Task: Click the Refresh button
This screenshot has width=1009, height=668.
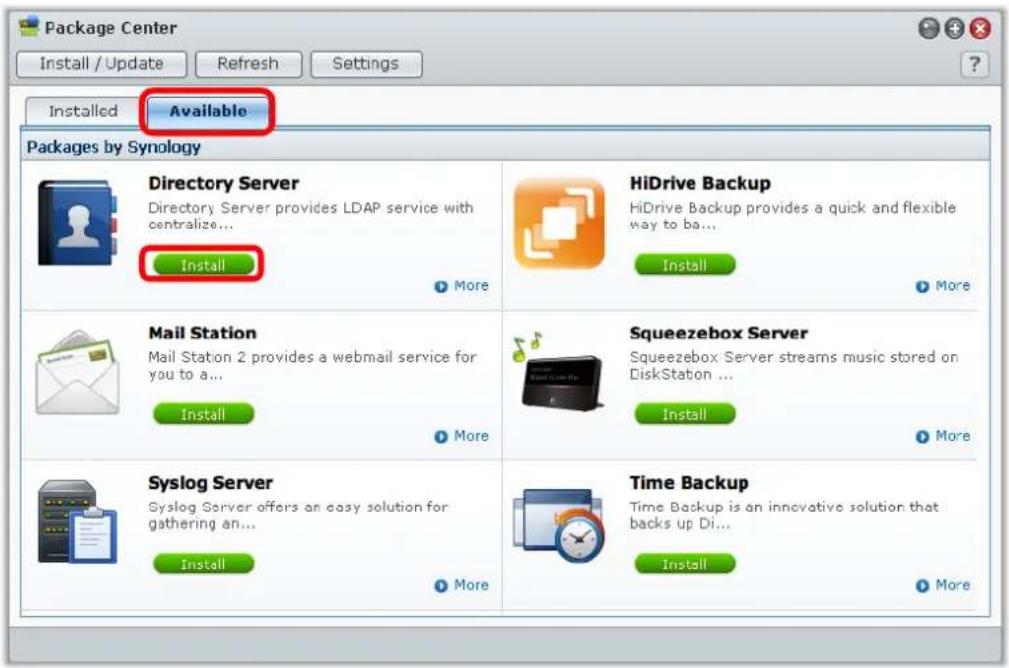Action: 248,64
